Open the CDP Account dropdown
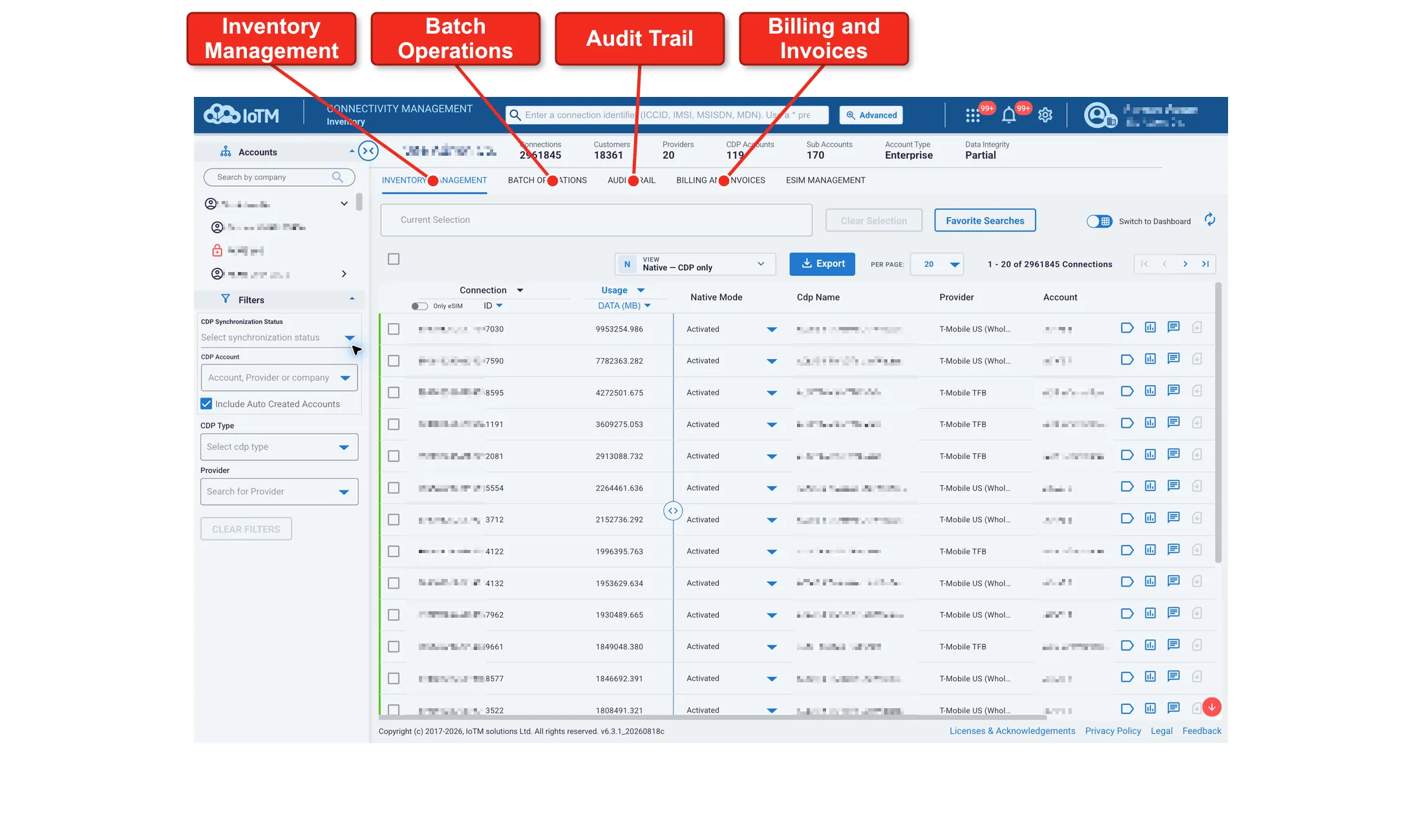Viewport: 1422px width, 840px height. [279, 377]
